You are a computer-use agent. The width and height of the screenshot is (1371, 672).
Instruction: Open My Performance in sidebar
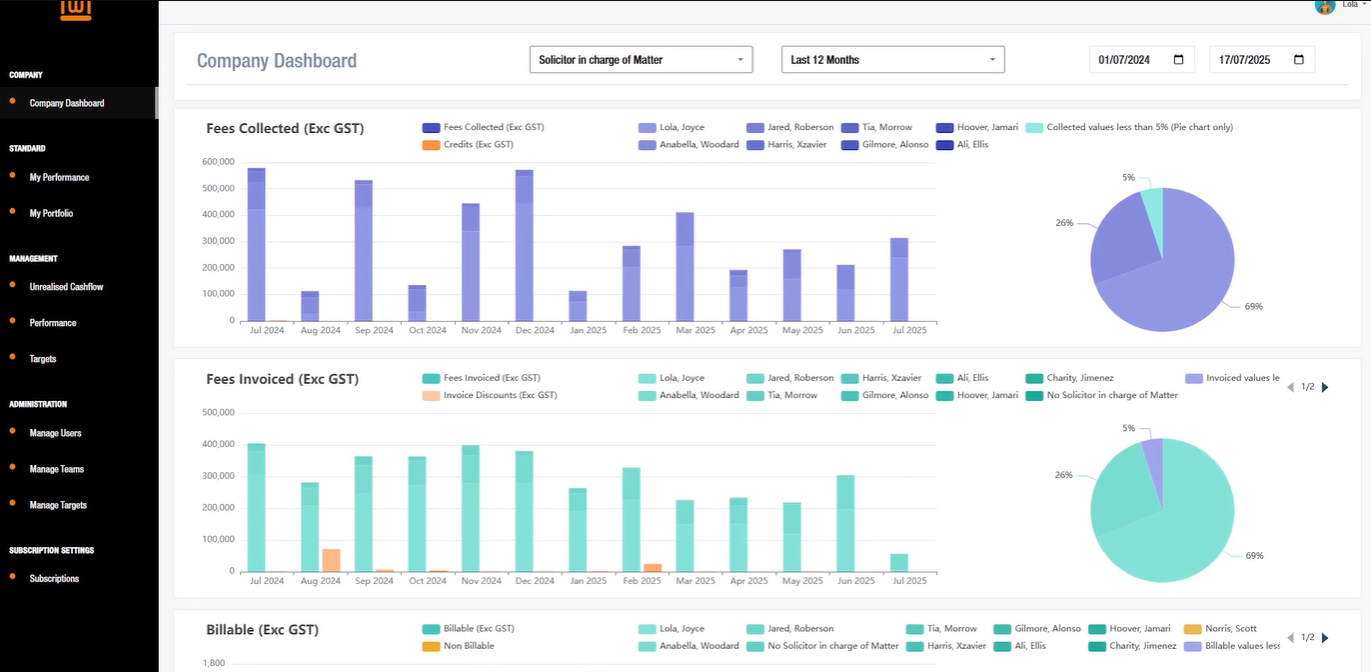59,178
